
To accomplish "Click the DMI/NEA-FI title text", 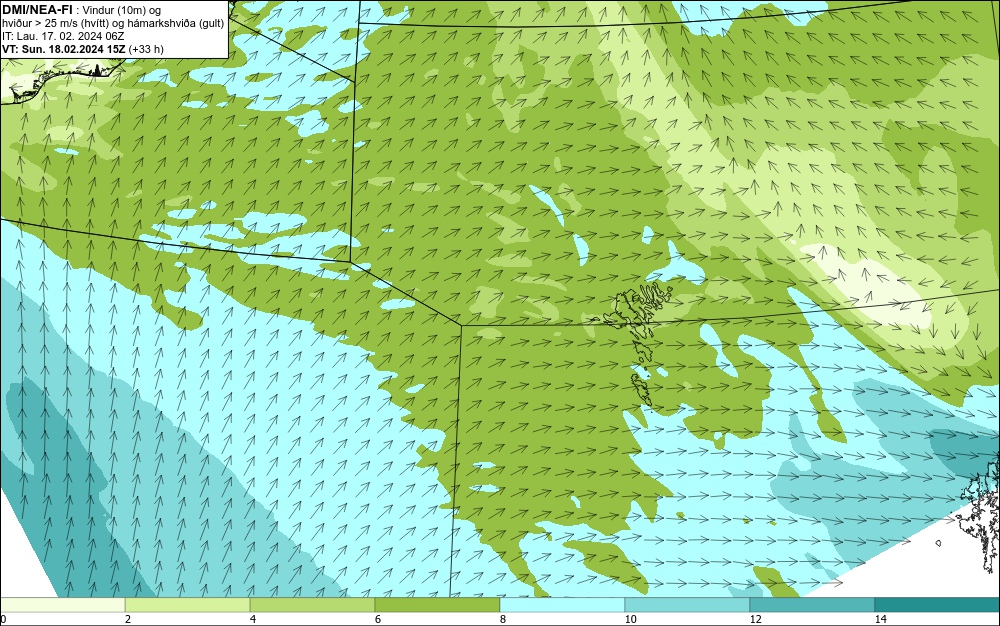I will (38, 9).
